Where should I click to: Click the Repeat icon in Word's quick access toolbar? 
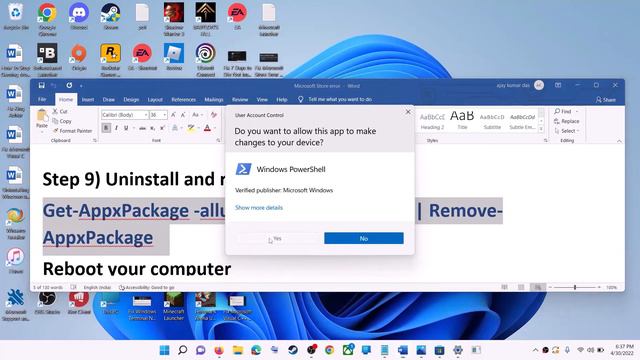(x=69, y=85)
